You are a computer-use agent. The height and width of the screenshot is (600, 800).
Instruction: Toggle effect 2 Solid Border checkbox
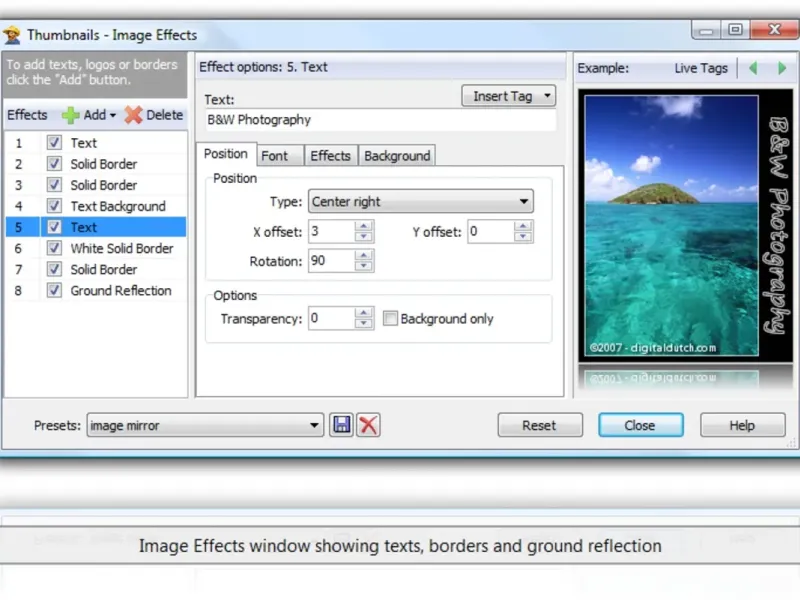click(54, 164)
